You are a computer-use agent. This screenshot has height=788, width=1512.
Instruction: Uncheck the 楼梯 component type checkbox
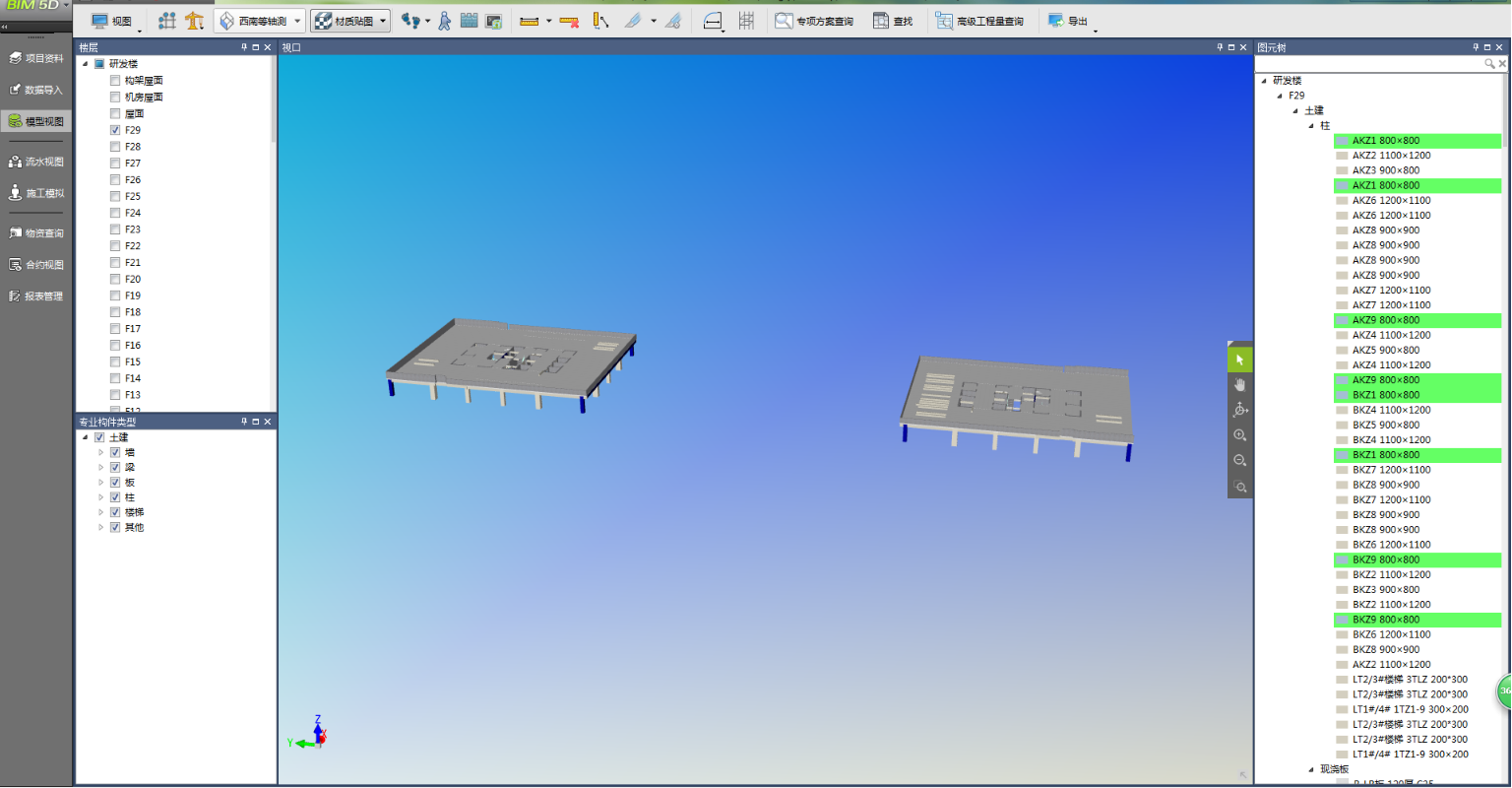(115, 512)
